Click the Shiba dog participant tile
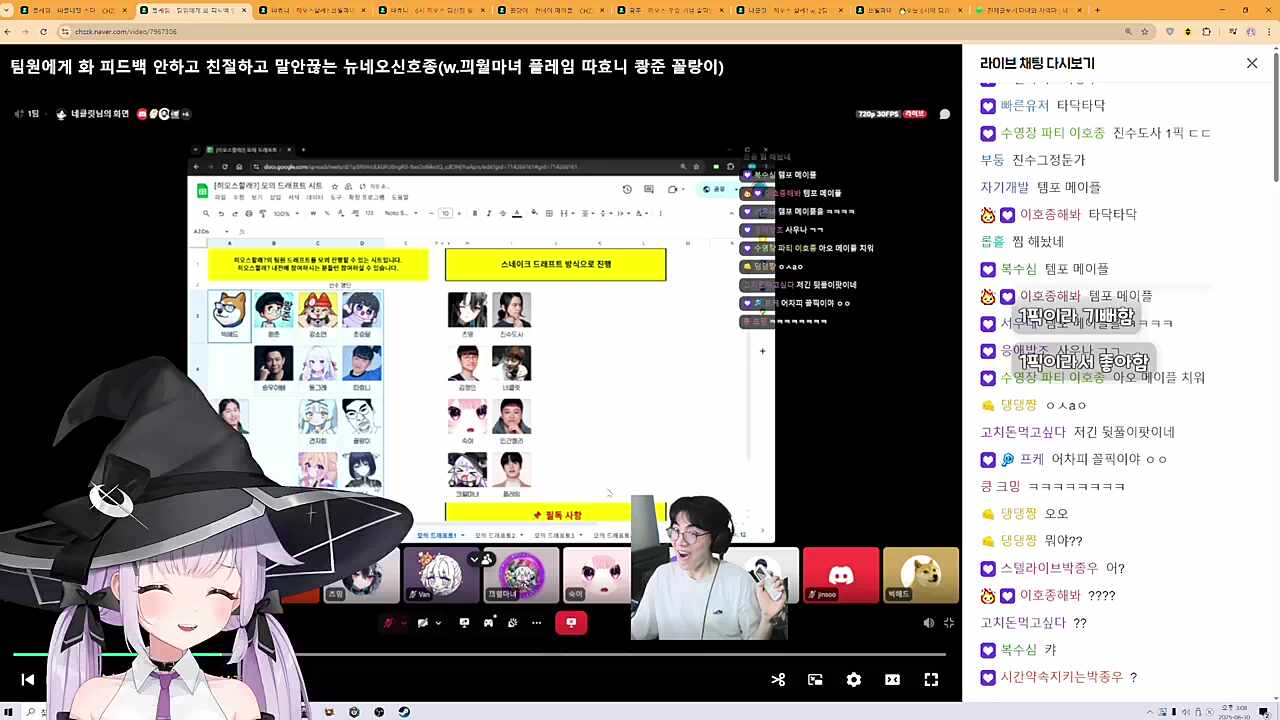 pyautogui.click(x=921, y=575)
